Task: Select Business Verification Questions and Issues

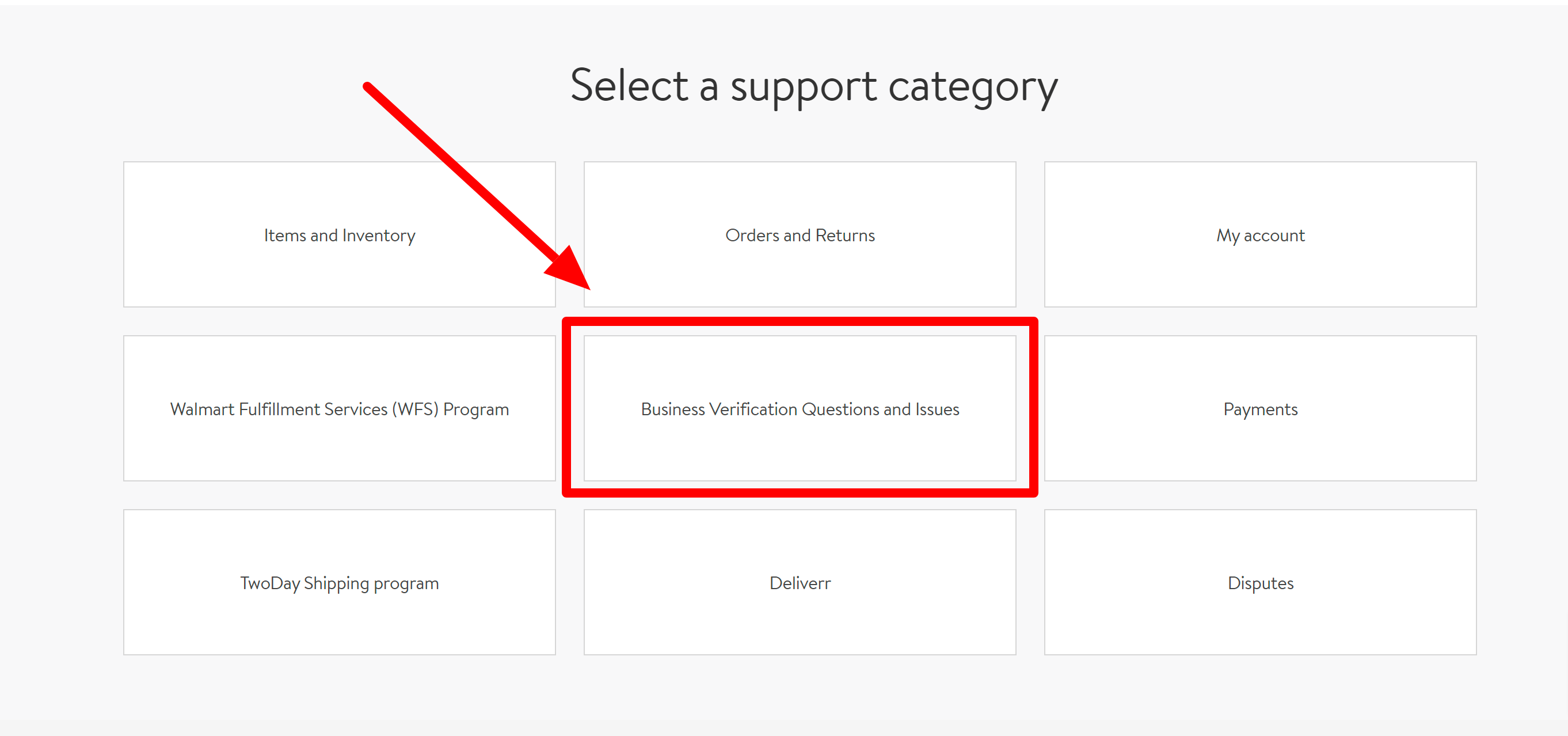Action: (800, 408)
